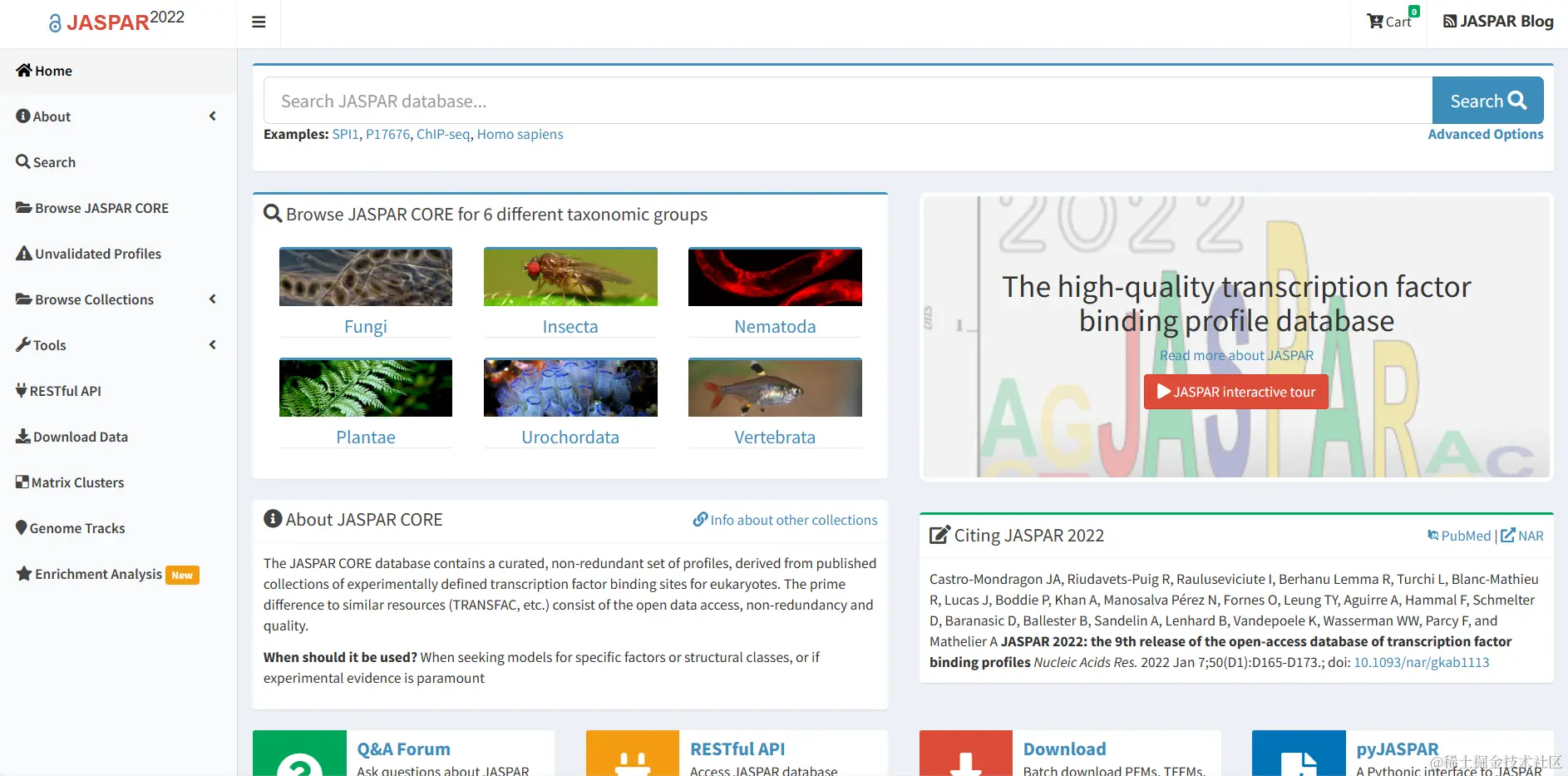This screenshot has width=1568, height=776.
Task: Open the Q&A Forum heading link
Action: (x=403, y=749)
